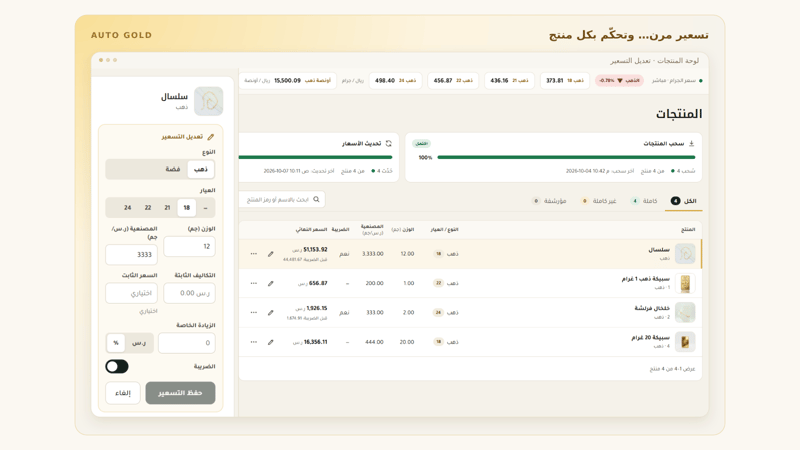Click the gold ounce price chip 15,500.09
The width and height of the screenshot is (800, 450).
coord(288,81)
